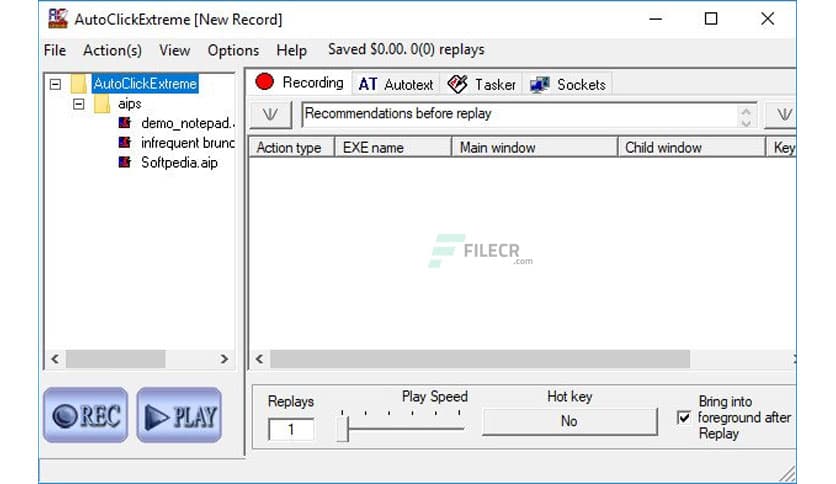
Task: Click tree panel scroll right arrow
Action: coord(224,359)
